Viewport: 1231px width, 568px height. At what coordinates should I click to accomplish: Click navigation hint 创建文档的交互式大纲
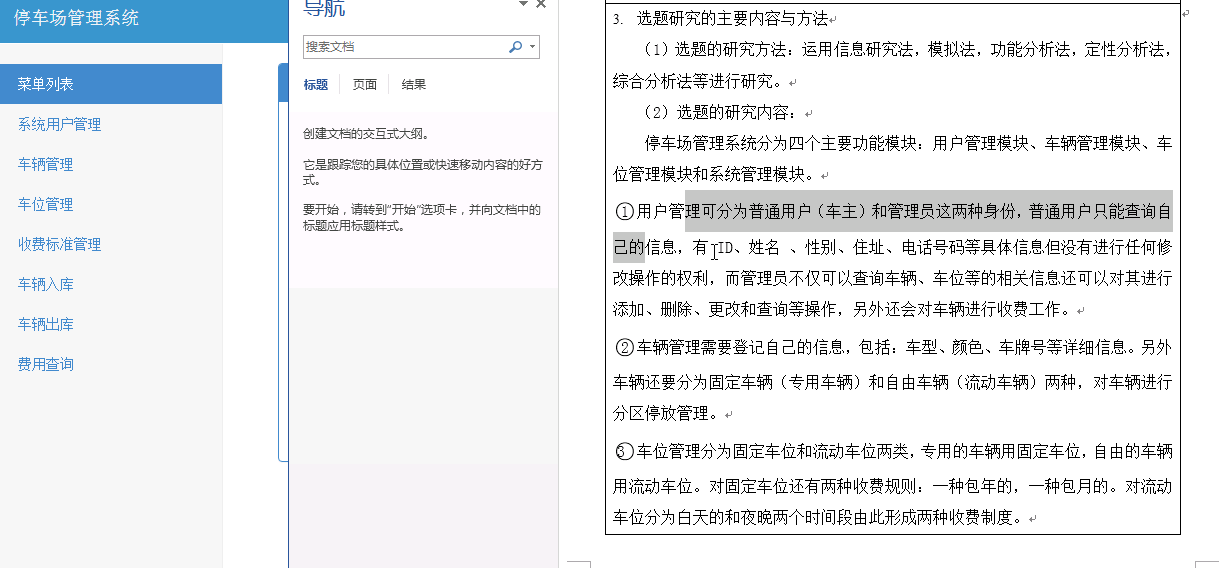(367, 134)
